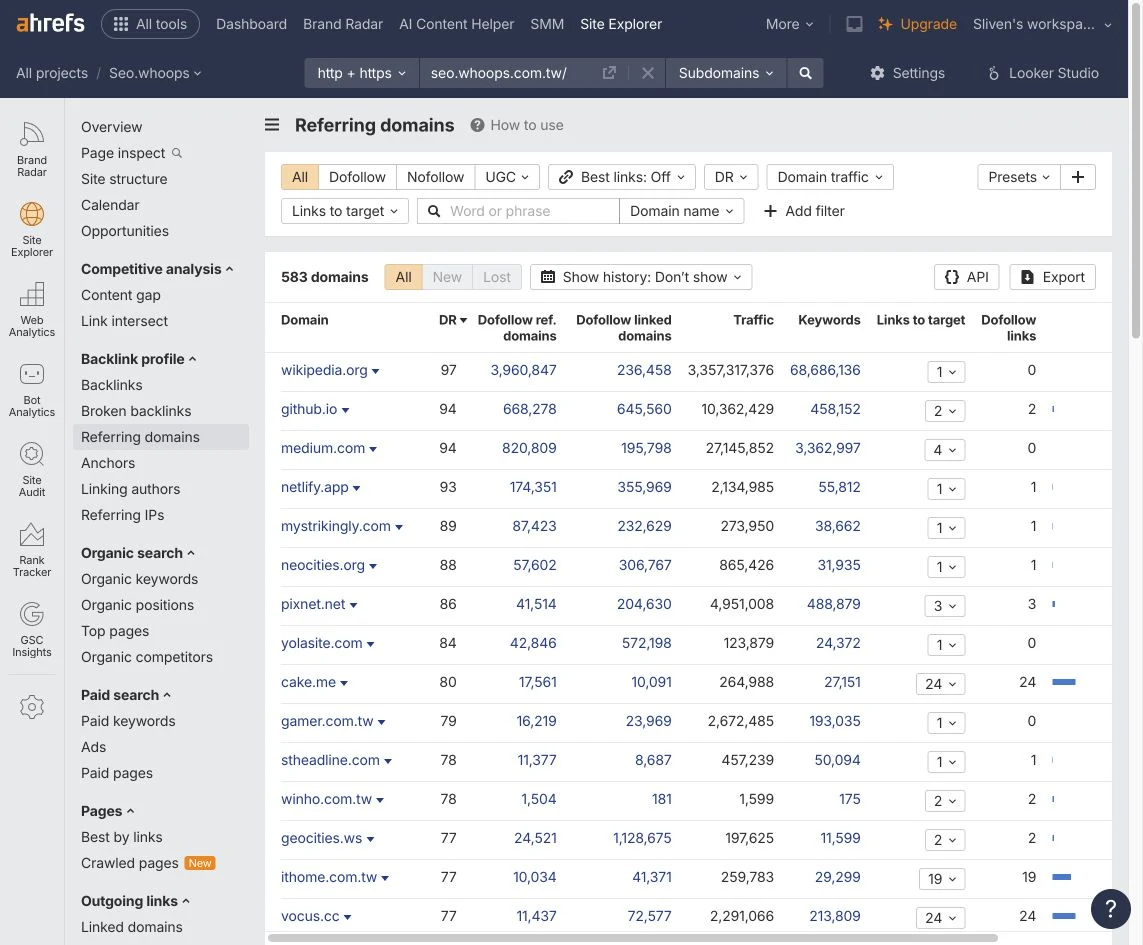Open the Domain traffic filter dropdown
Viewport: 1143px width, 945px height.
click(830, 177)
